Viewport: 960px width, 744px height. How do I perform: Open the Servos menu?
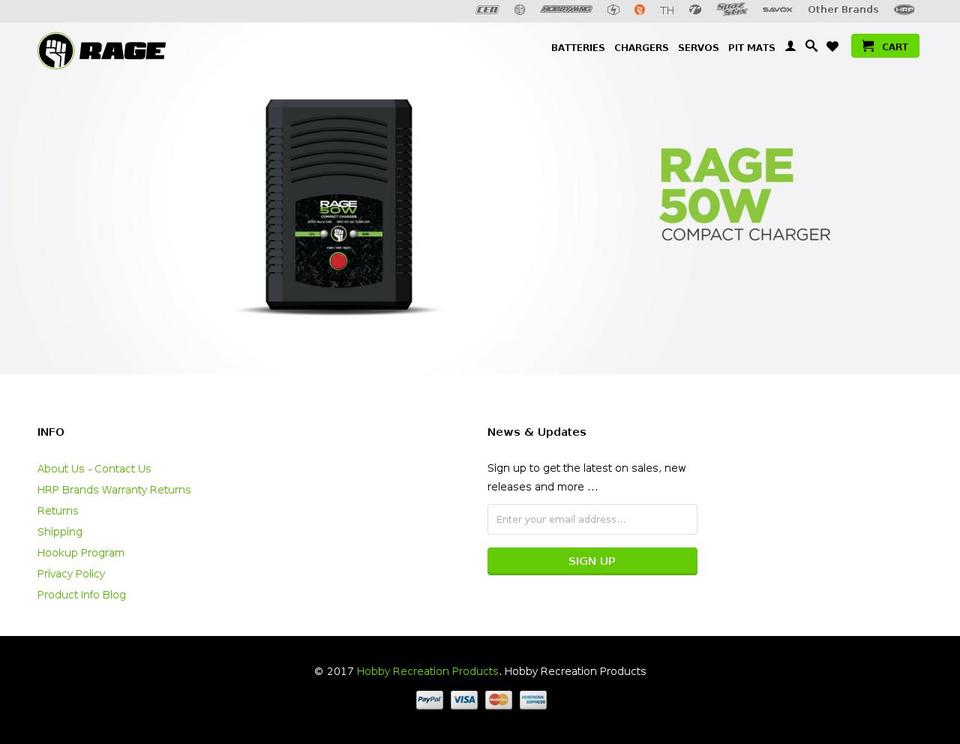tap(698, 48)
